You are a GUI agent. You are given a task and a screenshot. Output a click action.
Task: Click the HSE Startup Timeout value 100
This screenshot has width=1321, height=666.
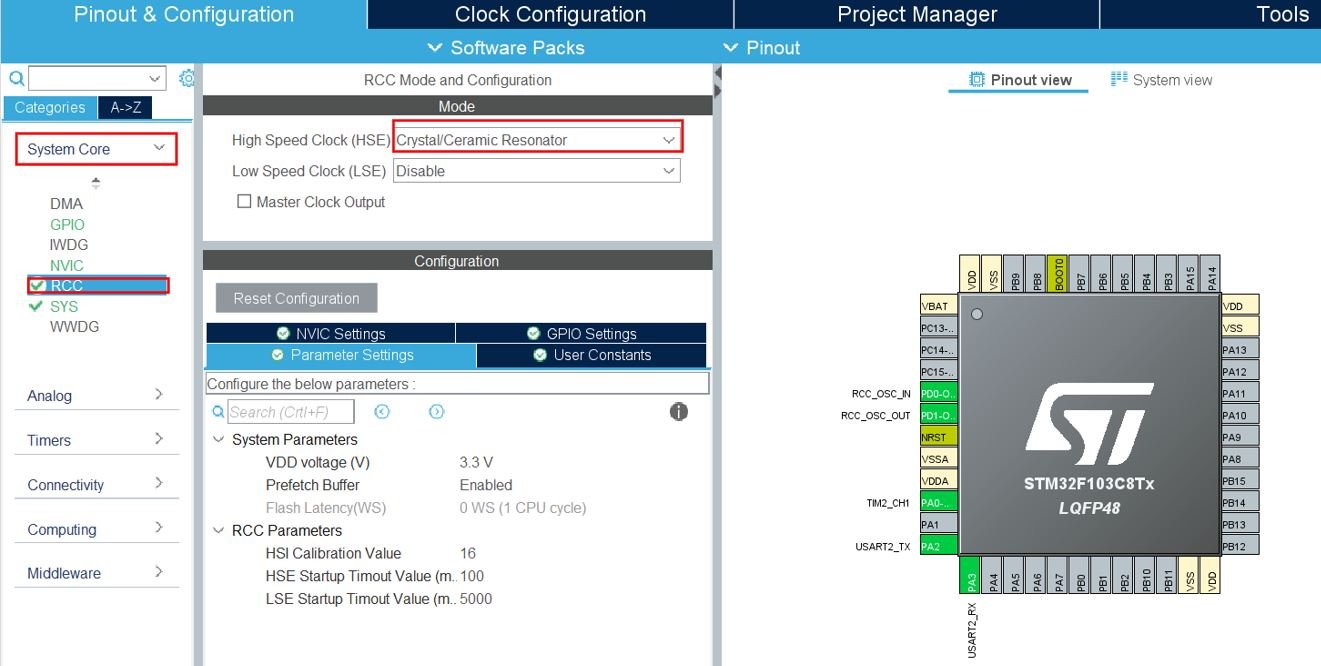(x=472, y=576)
